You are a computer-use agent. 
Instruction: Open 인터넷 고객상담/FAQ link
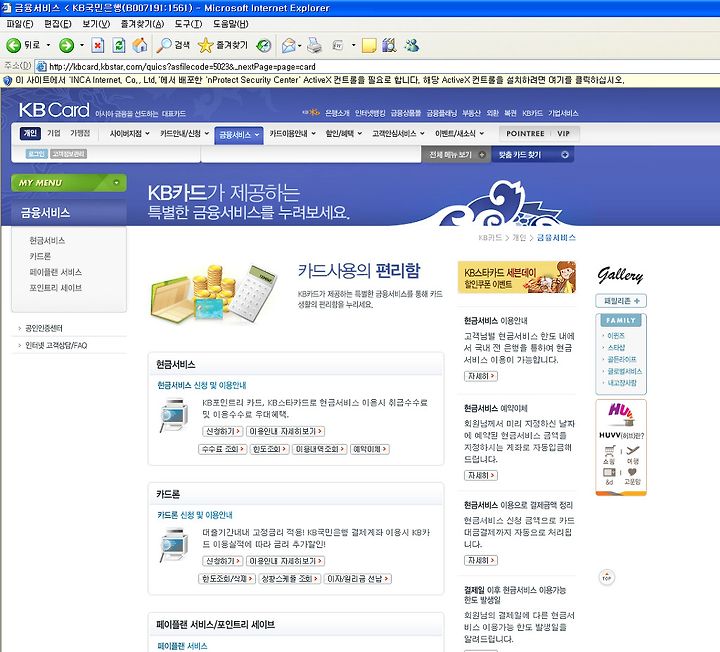(x=56, y=345)
